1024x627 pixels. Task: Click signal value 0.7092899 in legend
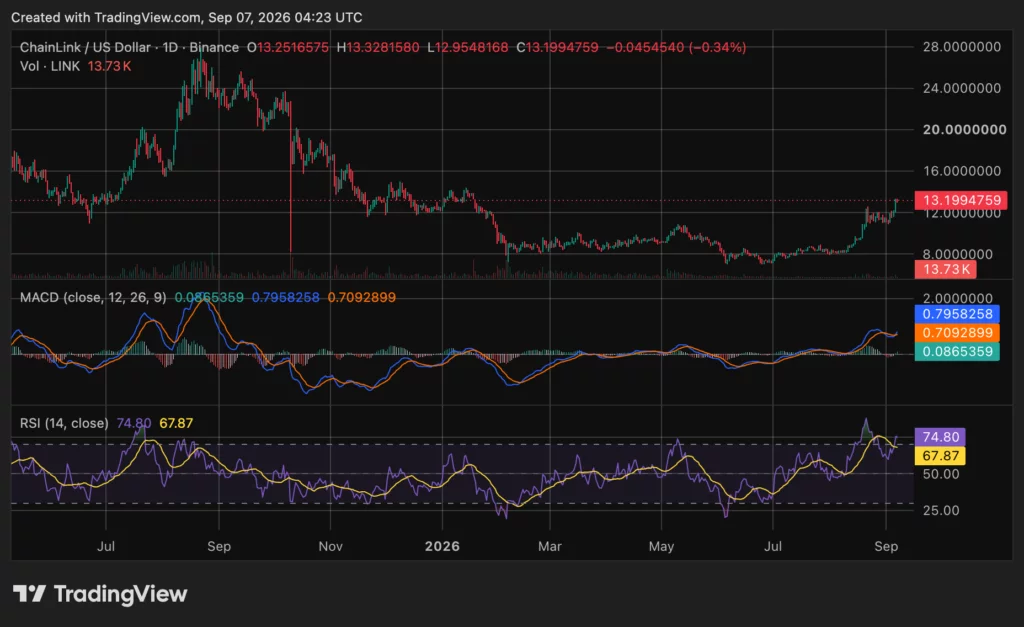361,297
